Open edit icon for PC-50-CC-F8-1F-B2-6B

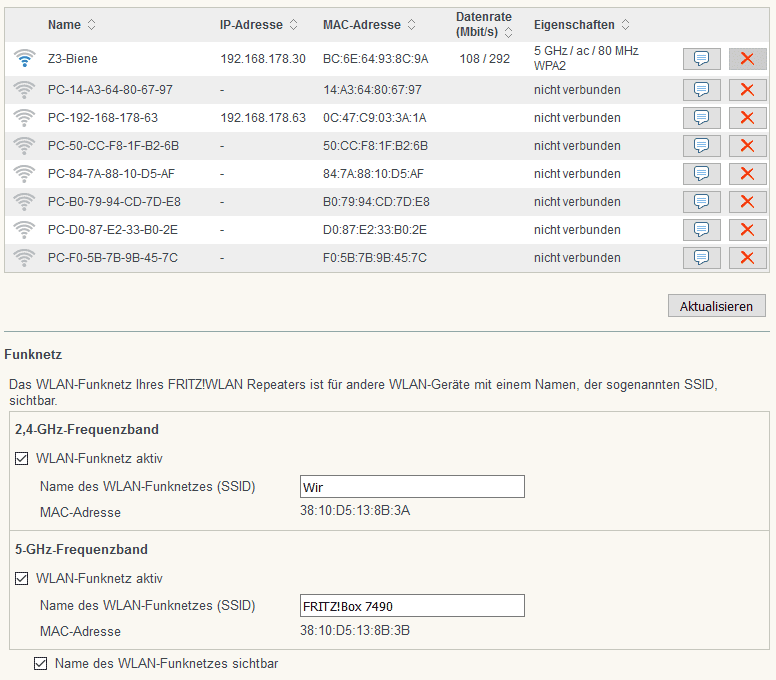tap(701, 146)
